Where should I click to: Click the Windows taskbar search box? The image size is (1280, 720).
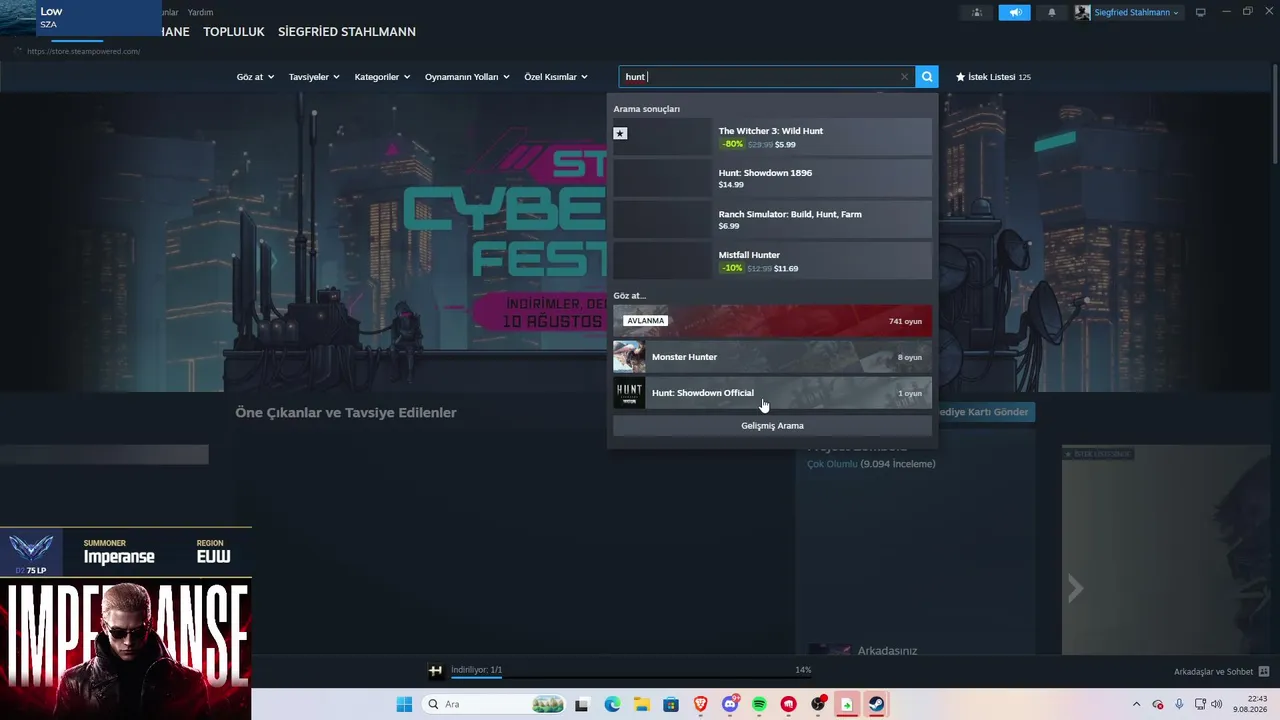pyautogui.click(x=494, y=704)
